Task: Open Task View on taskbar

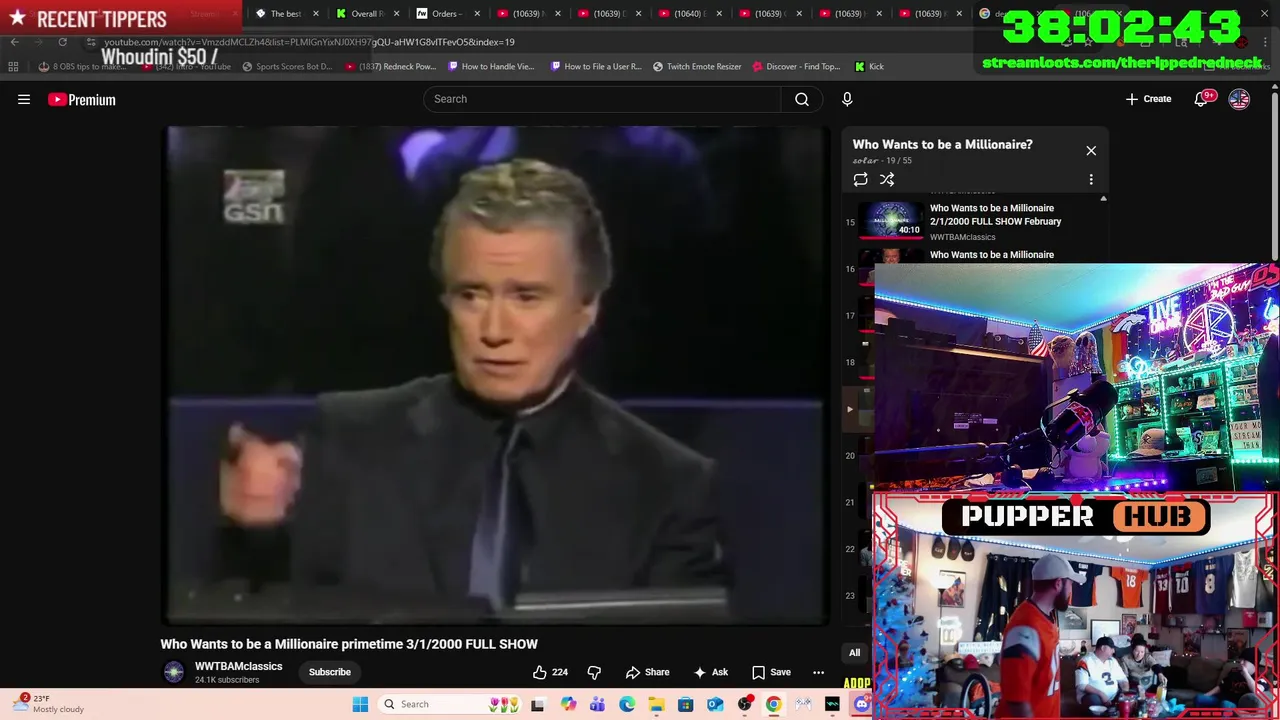Action: [x=537, y=704]
